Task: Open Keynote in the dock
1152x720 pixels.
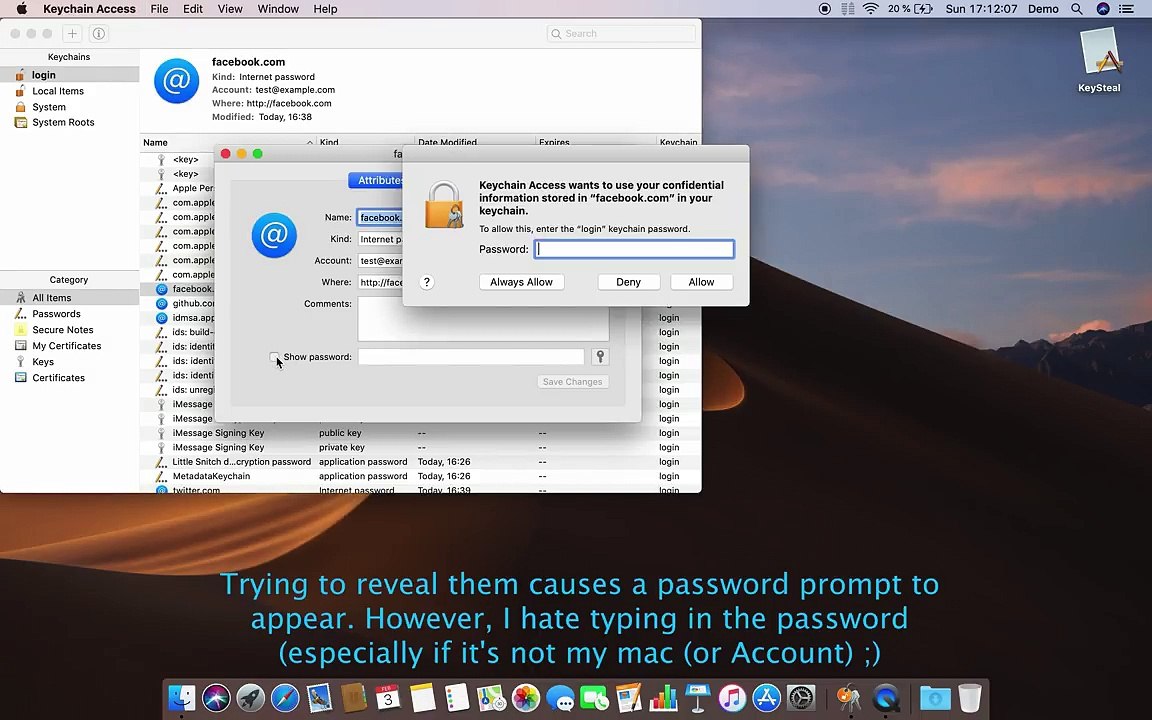Action: pyautogui.click(x=698, y=698)
